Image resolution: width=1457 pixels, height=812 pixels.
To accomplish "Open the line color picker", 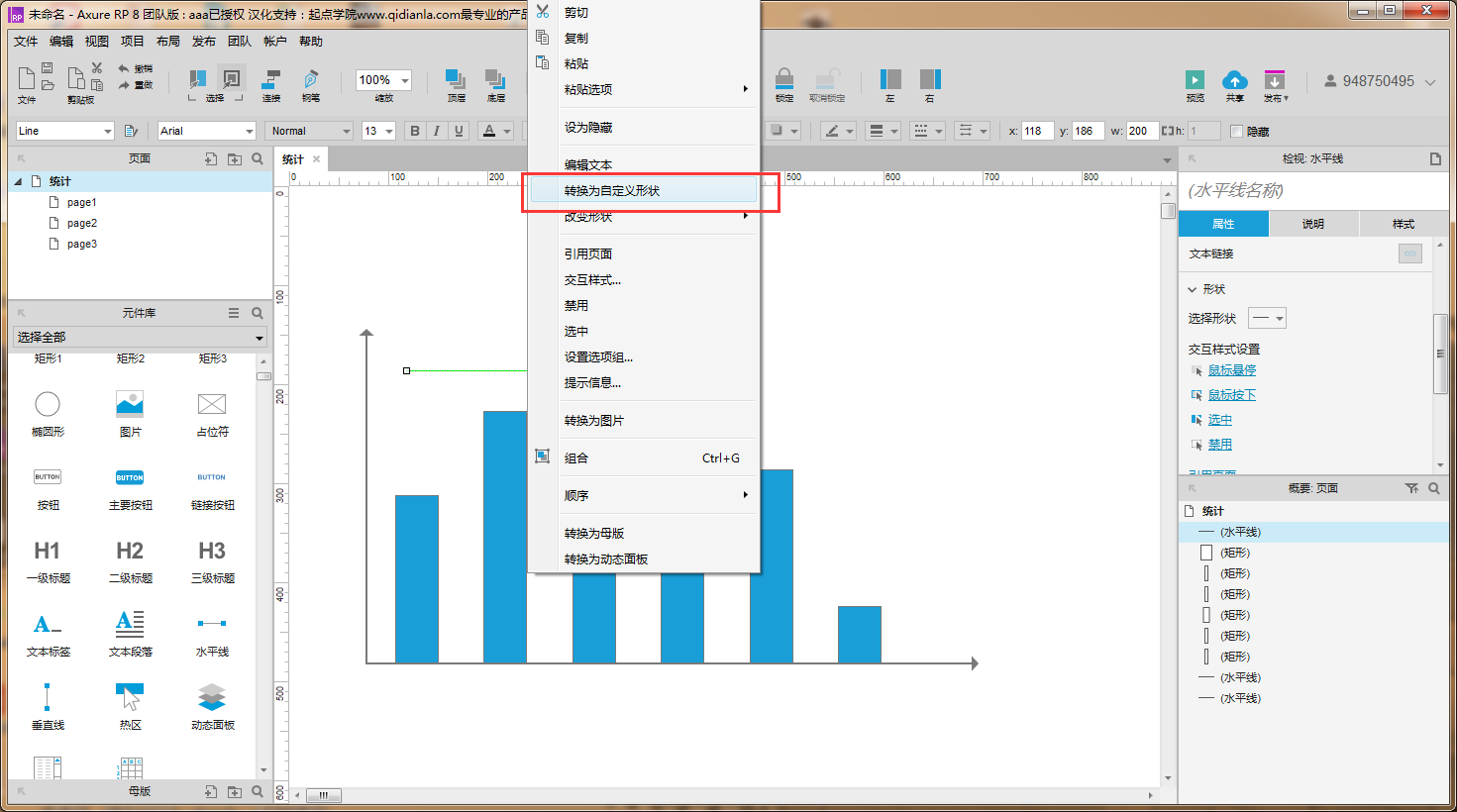I will tap(838, 131).
